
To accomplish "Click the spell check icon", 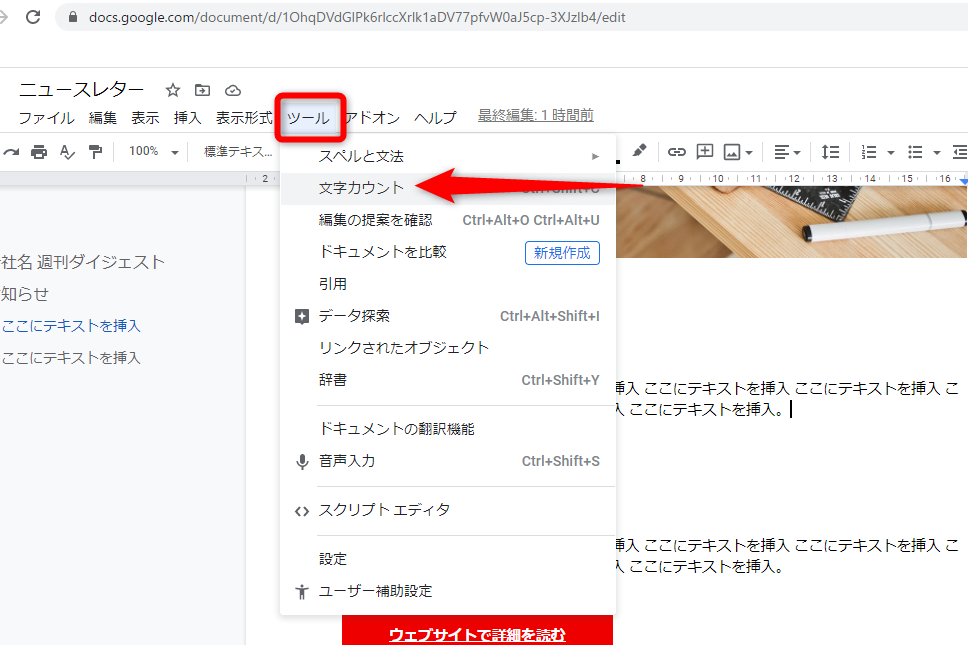I will tap(67, 151).
